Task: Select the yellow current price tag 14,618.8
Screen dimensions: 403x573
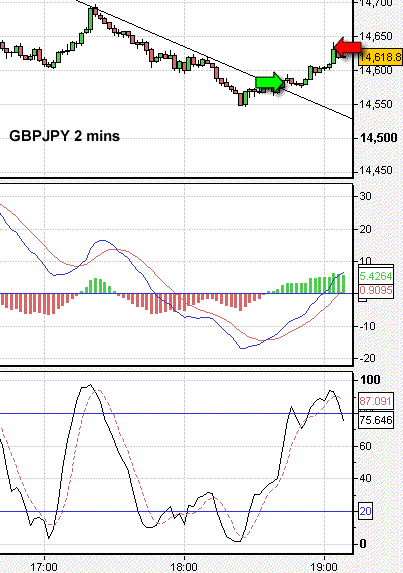Action: click(380, 57)
